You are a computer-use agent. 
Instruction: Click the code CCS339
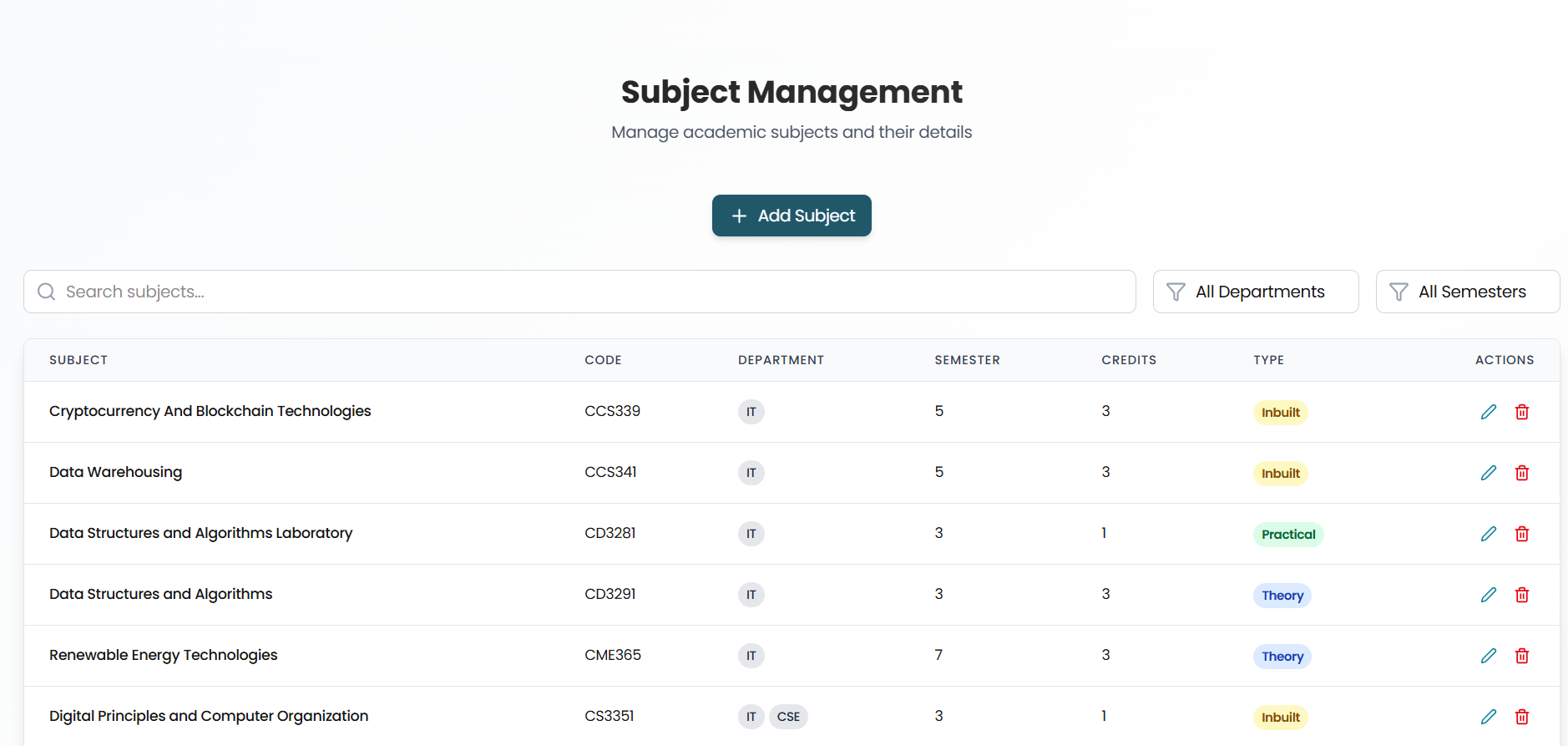pyautogui.click(x=612, y=411)
